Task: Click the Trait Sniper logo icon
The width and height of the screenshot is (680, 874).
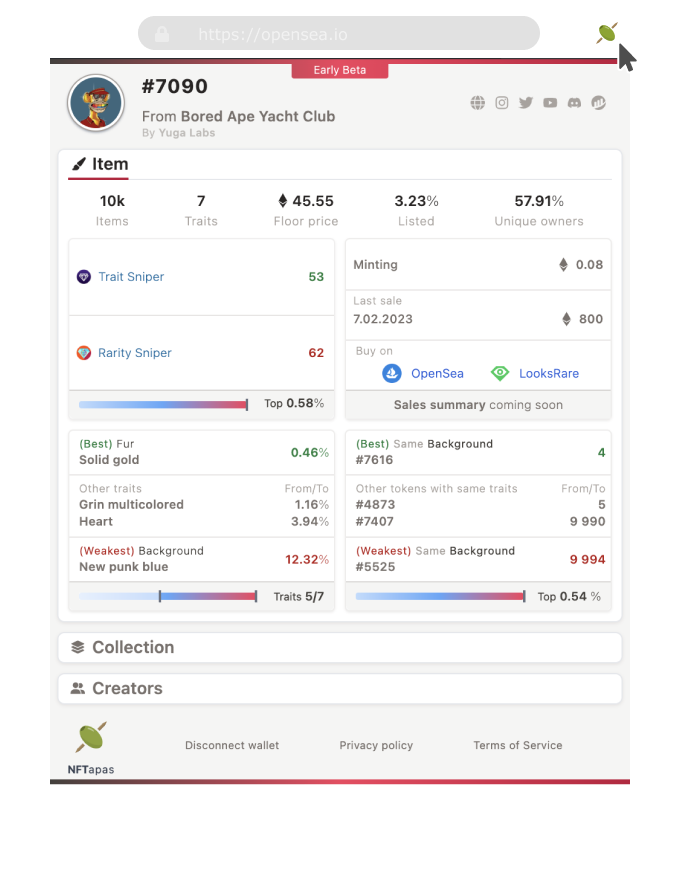Action: click(x=84, y=276)
